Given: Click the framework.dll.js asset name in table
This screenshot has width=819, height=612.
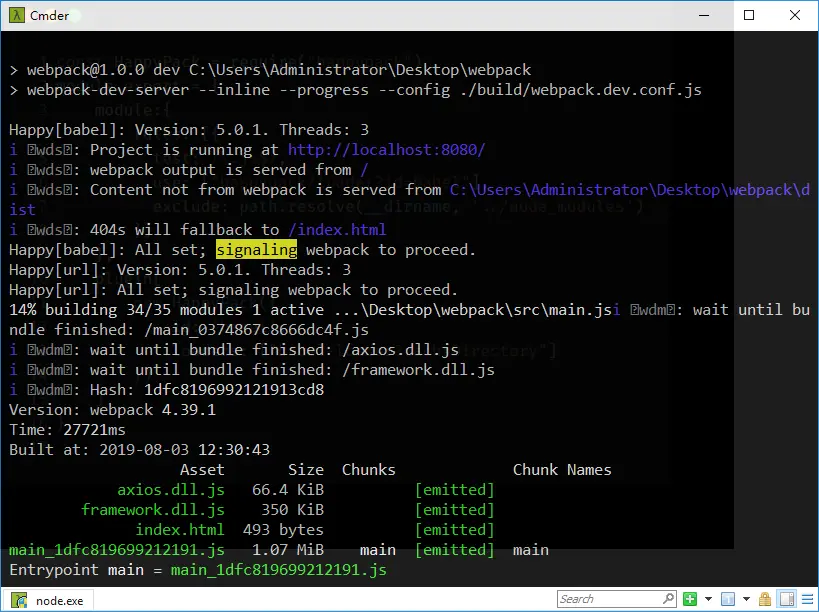Looking at the screenshot, I should click(153, 510).
